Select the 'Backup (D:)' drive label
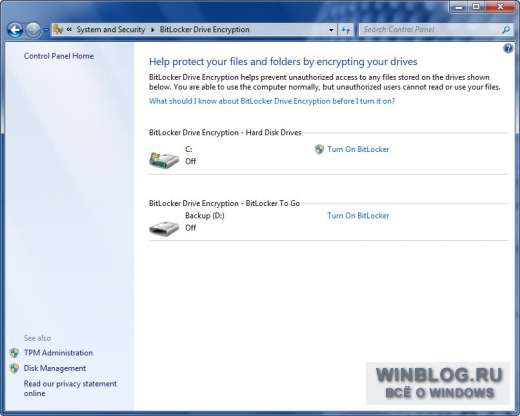The height and width of the screenshot is (416, 520). (205, 216)
